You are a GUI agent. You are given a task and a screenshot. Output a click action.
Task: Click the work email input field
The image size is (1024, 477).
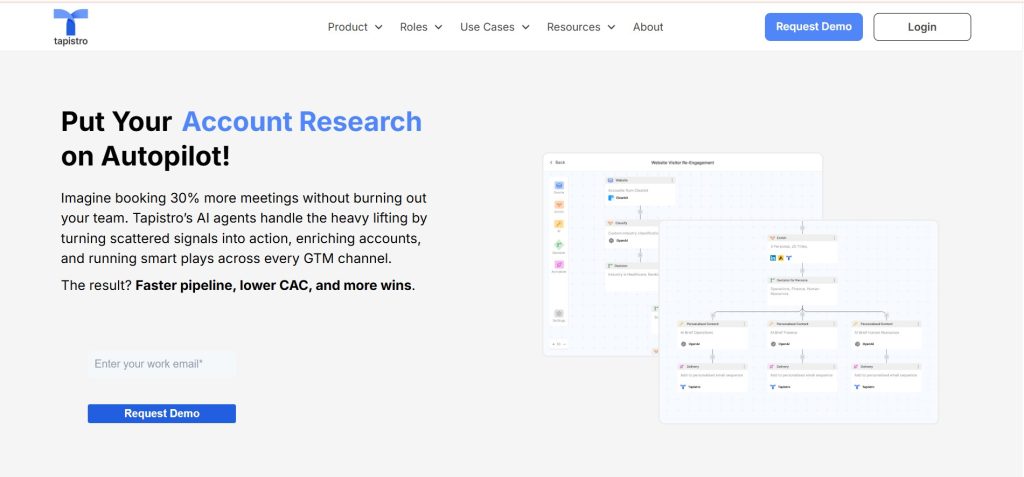tap(162, 364)
